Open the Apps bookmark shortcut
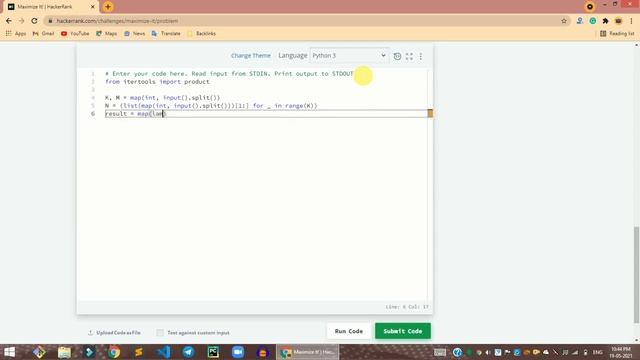 (x=16, y=33)
